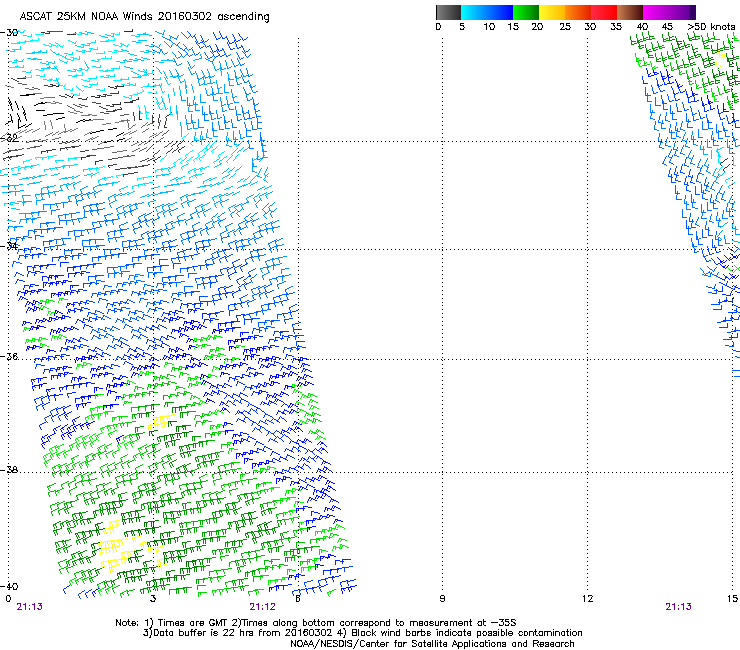The height and width of the screenshot is (650, 740).
Task: Click the '>50 knots' legend label
Action: point(711,27)
